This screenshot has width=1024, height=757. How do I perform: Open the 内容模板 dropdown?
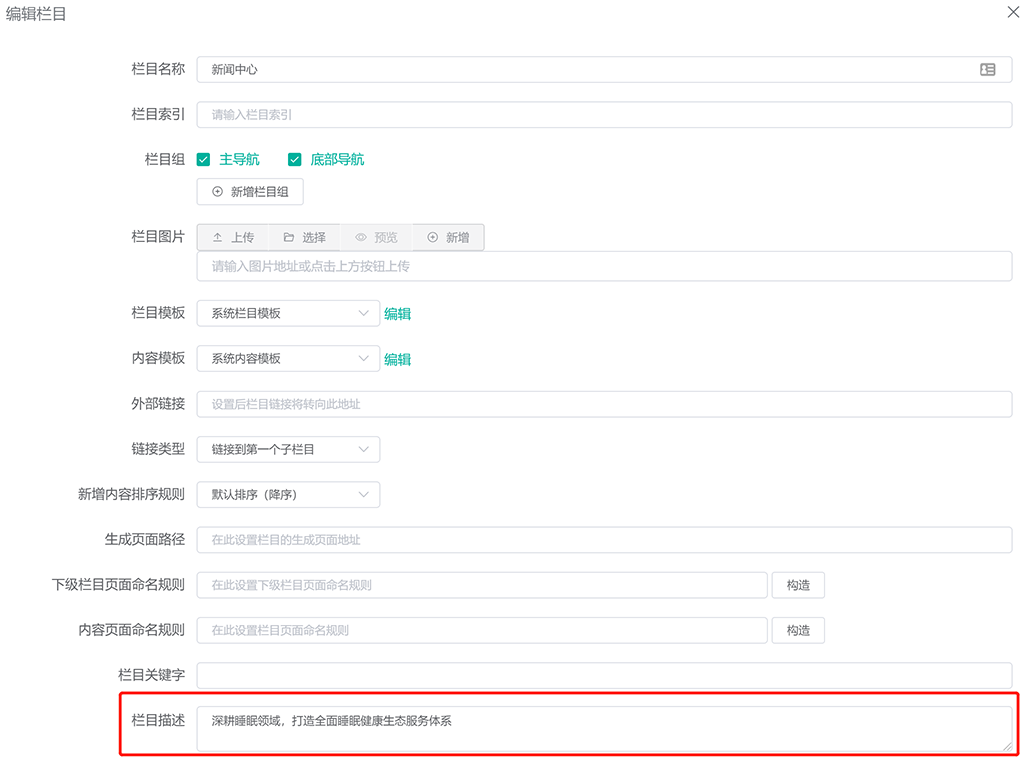tap(288, 358)
